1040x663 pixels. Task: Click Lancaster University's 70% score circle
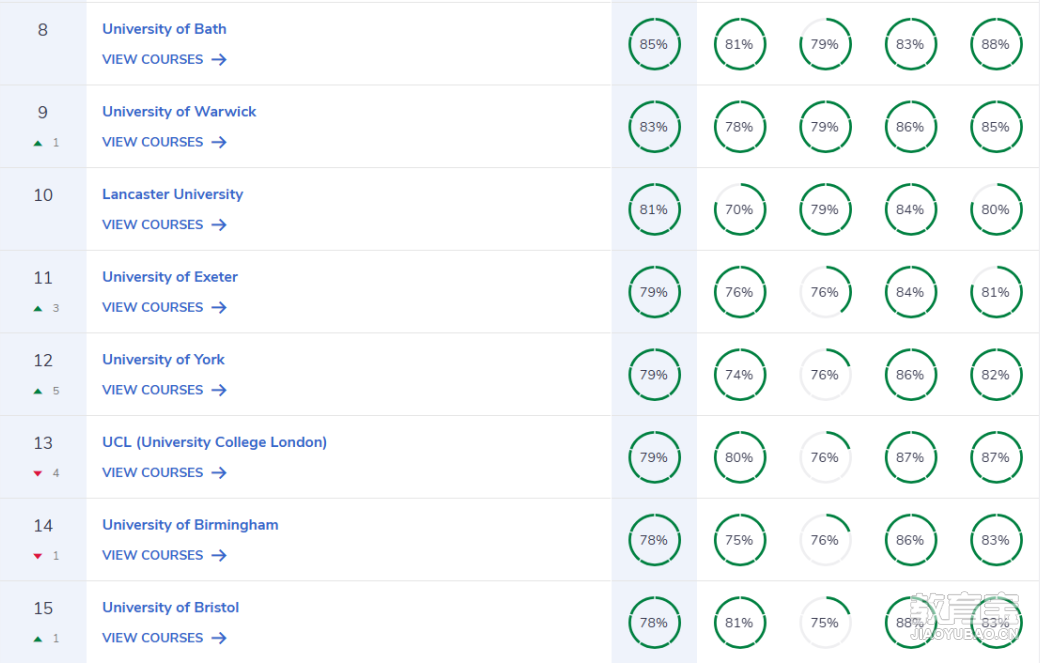click(x=740, y=210)
